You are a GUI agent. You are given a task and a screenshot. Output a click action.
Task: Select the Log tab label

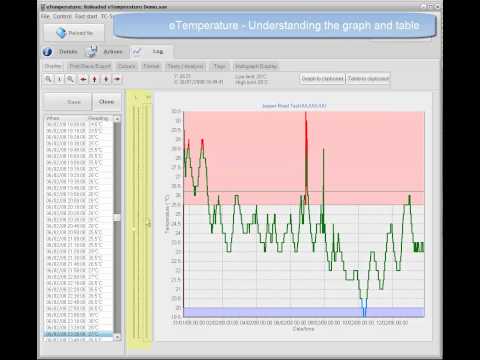(x=158, y=51)
